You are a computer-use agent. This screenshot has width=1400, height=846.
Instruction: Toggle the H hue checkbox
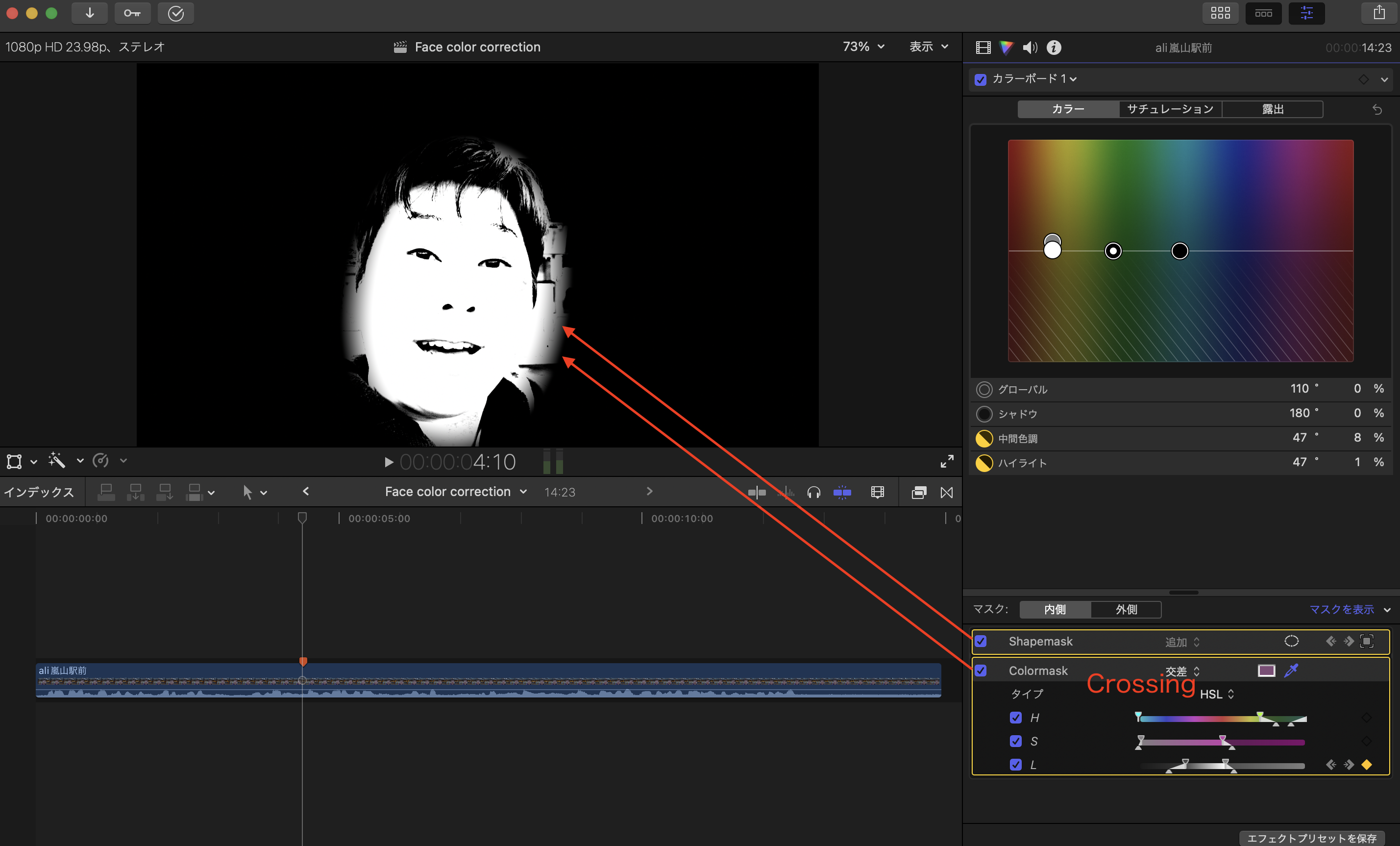[1016, 718]
